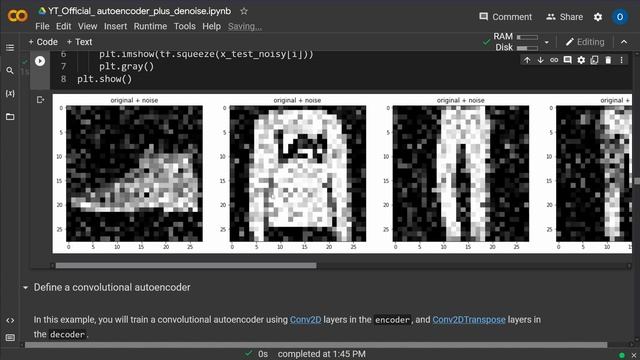Click the noisy trousers image plot

(x=461, y=173)
